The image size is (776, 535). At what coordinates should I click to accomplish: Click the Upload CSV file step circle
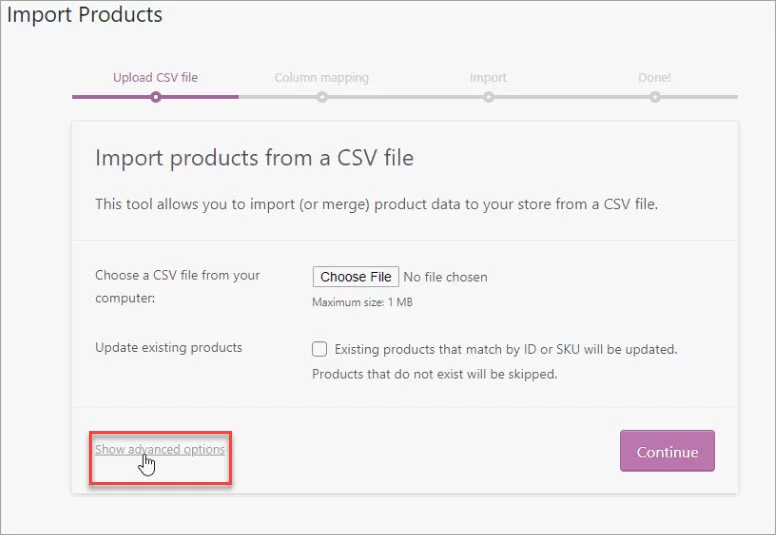pos(155,97)
